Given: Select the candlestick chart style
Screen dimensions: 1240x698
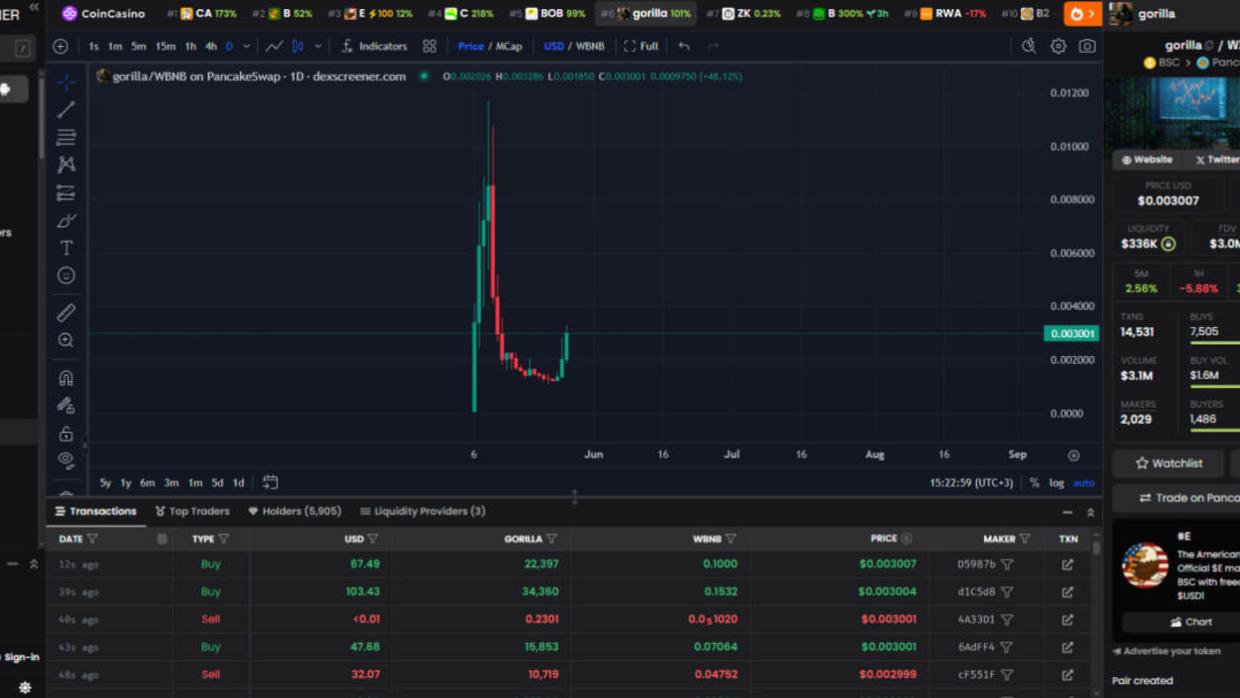Looking at the screenshot, I should [298, 46].
